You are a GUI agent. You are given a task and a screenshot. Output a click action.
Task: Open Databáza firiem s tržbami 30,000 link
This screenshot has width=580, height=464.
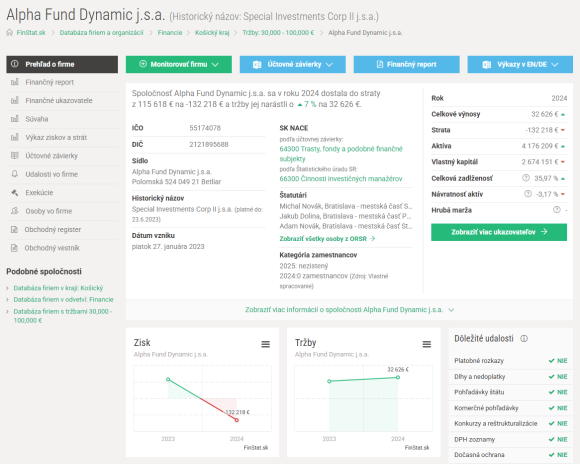(x=63, y=316)
